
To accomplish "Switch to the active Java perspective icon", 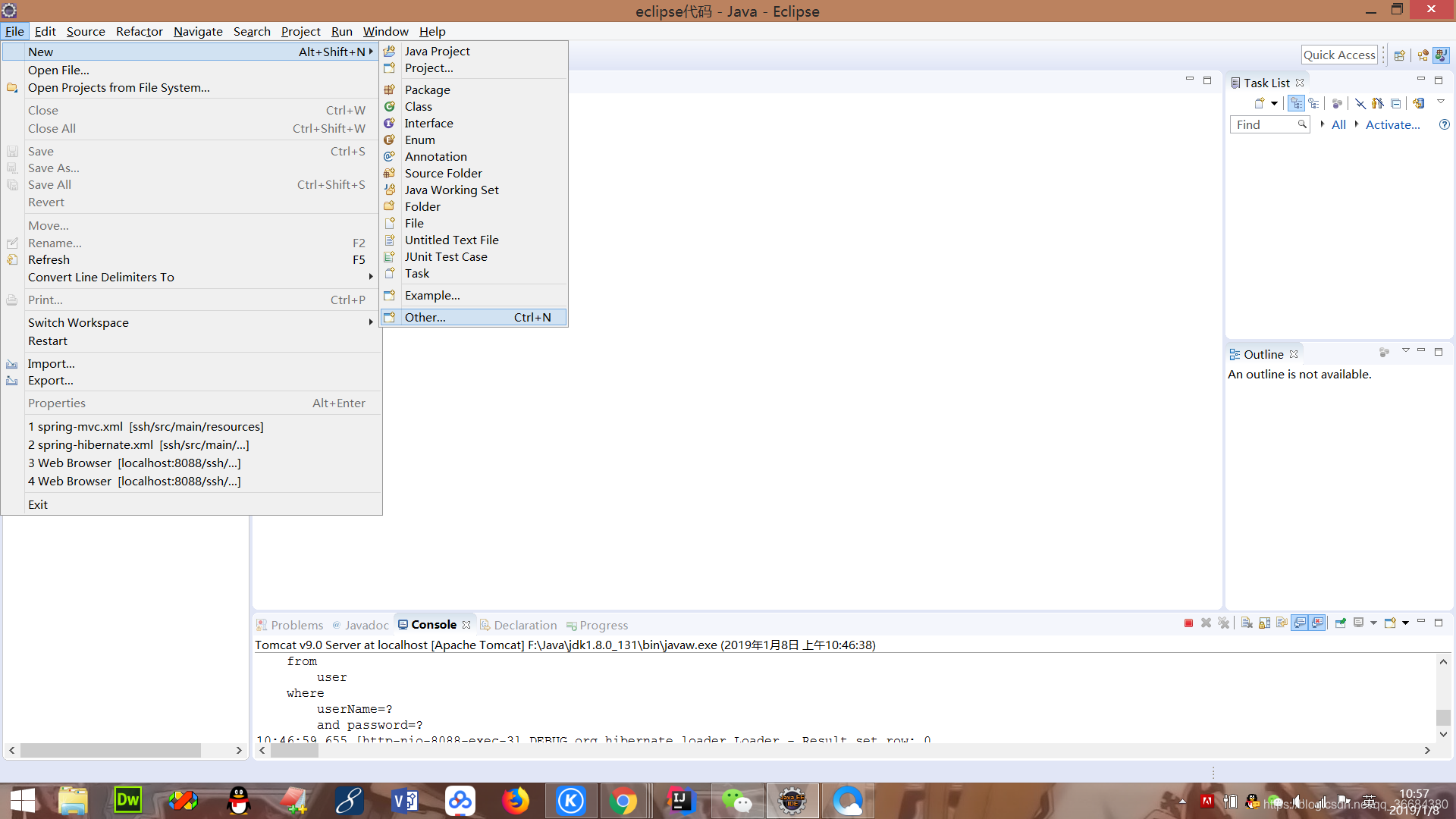I will (x=1441, y=55).
